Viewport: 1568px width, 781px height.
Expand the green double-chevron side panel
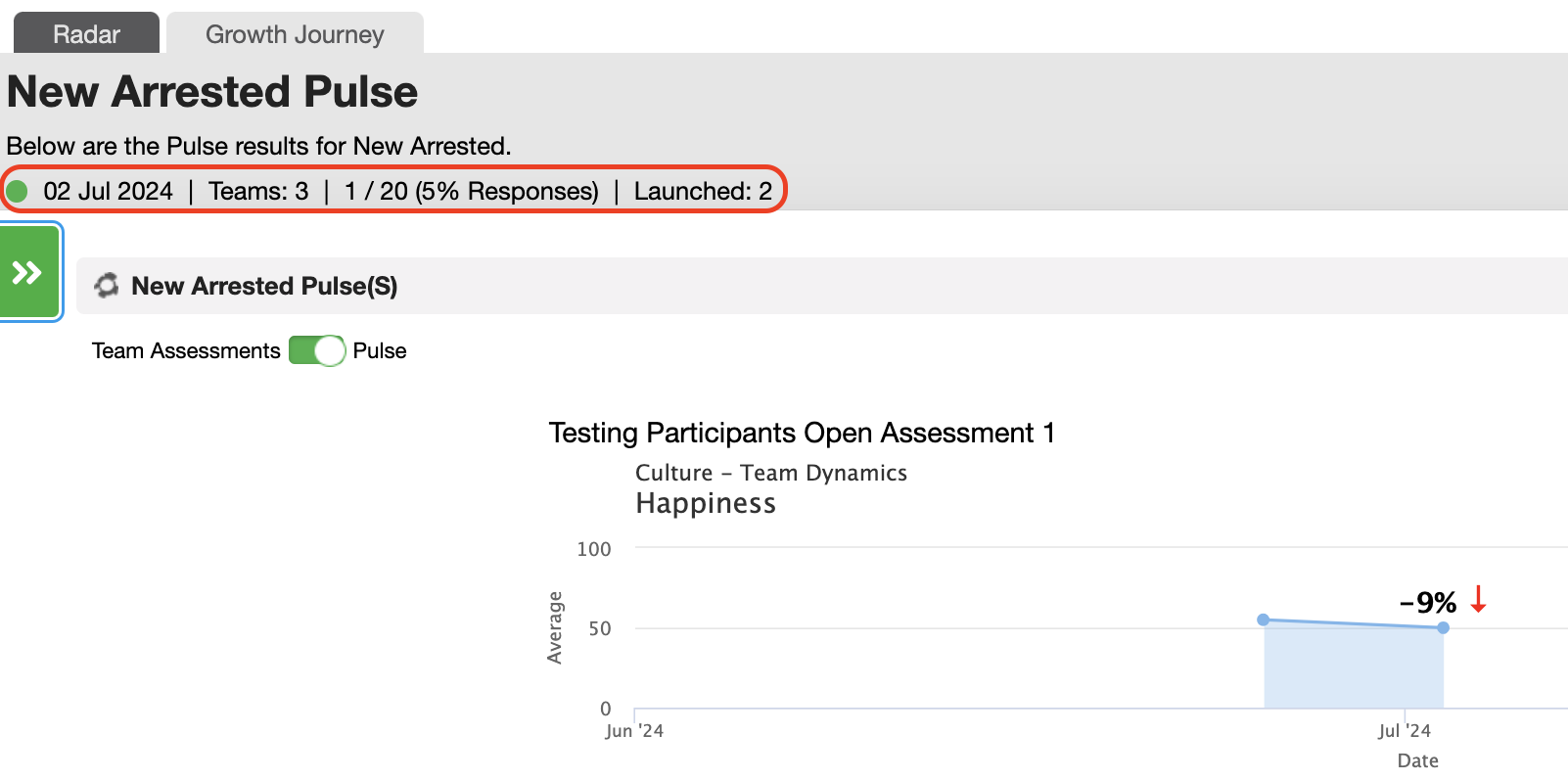coord(29,271)
